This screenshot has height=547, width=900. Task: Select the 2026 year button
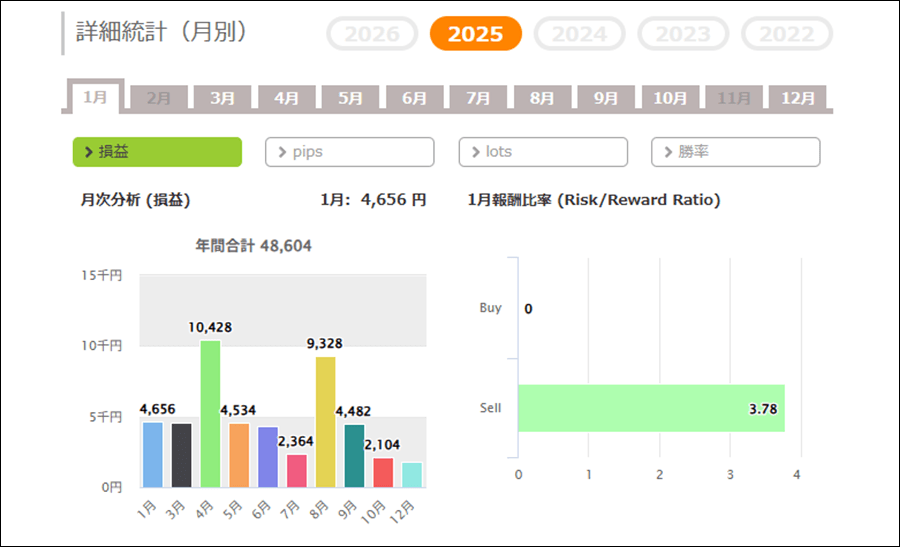372,34
